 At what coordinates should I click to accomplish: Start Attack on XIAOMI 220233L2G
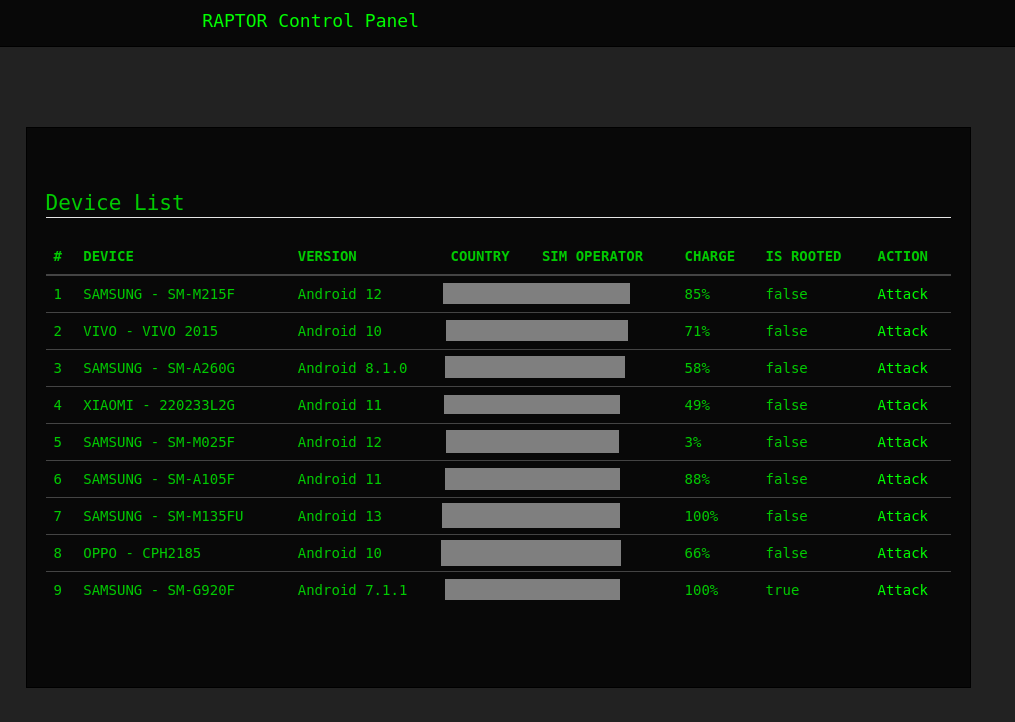(x=902, y=405)
